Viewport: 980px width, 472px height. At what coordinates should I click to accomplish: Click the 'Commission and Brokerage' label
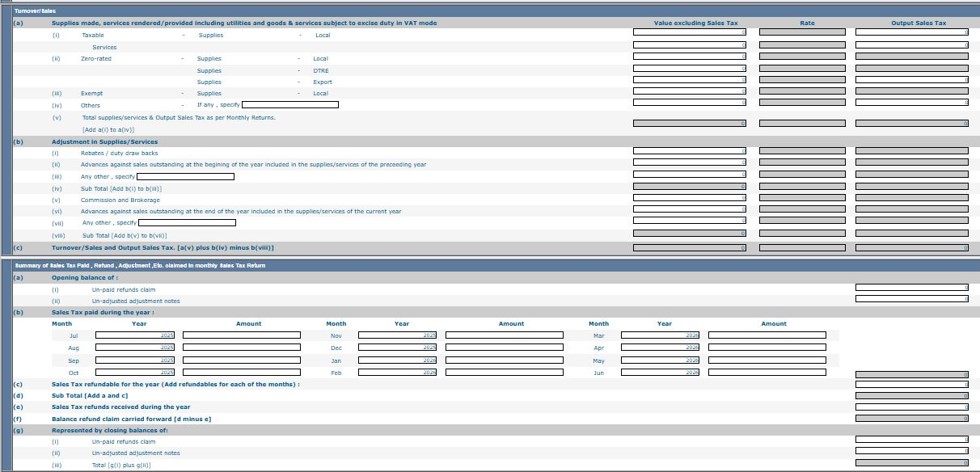[120, 200]
